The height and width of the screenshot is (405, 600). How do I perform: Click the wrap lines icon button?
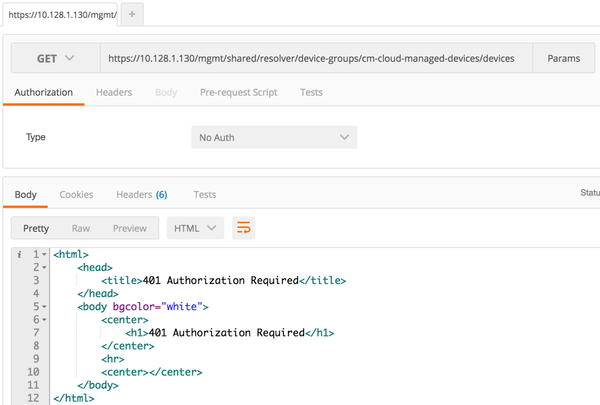[243, 228]
